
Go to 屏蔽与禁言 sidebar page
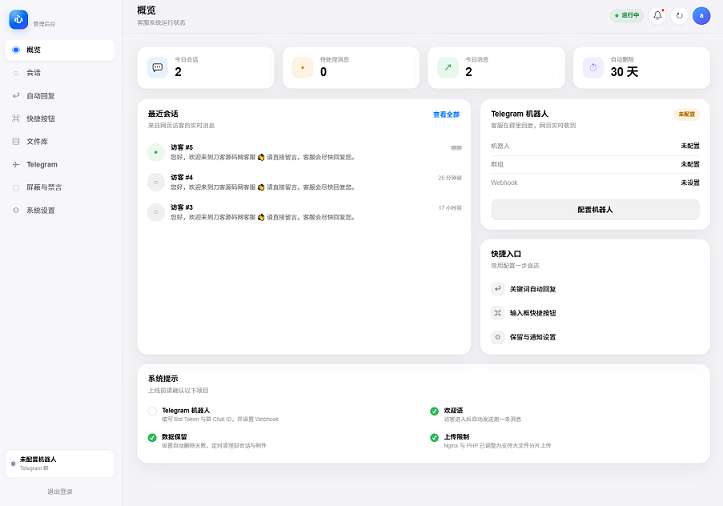[x=60, y=187]
